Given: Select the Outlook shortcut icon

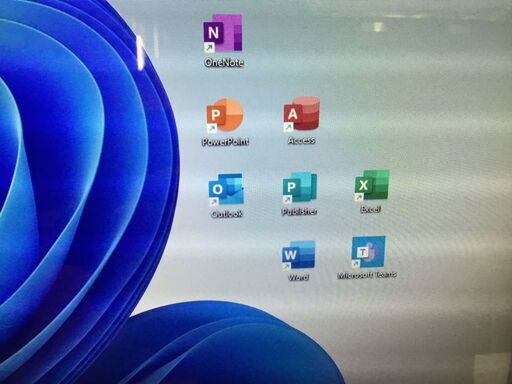Looking at the screenshot, I should click(x=226, y=189).
